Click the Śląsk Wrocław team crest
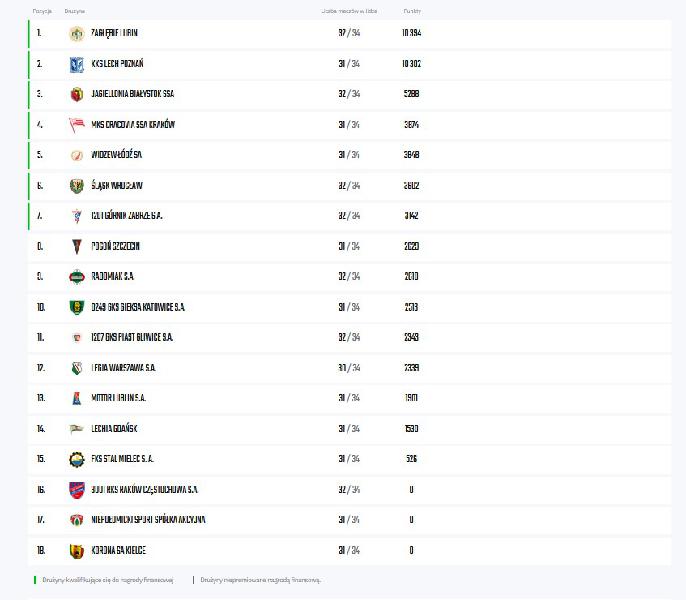 point(76,186)
